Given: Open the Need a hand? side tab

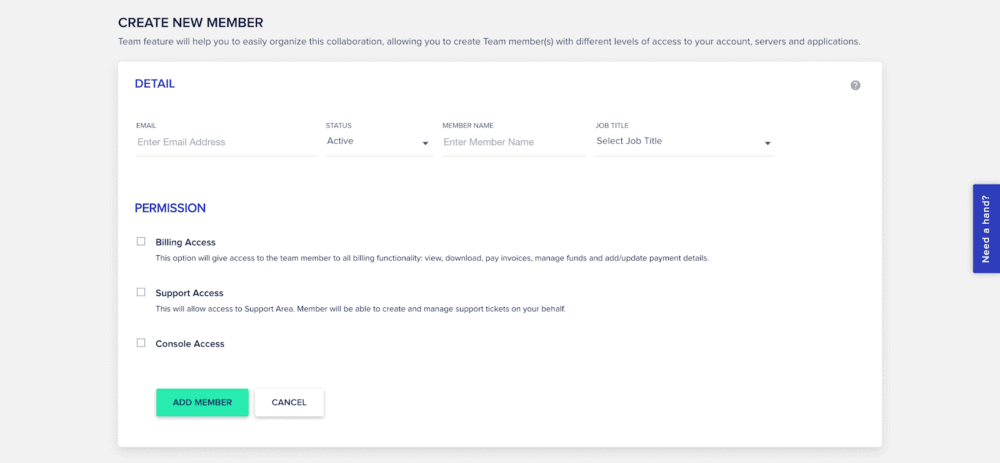Looking at the screenshot, I should coord(985,228).
